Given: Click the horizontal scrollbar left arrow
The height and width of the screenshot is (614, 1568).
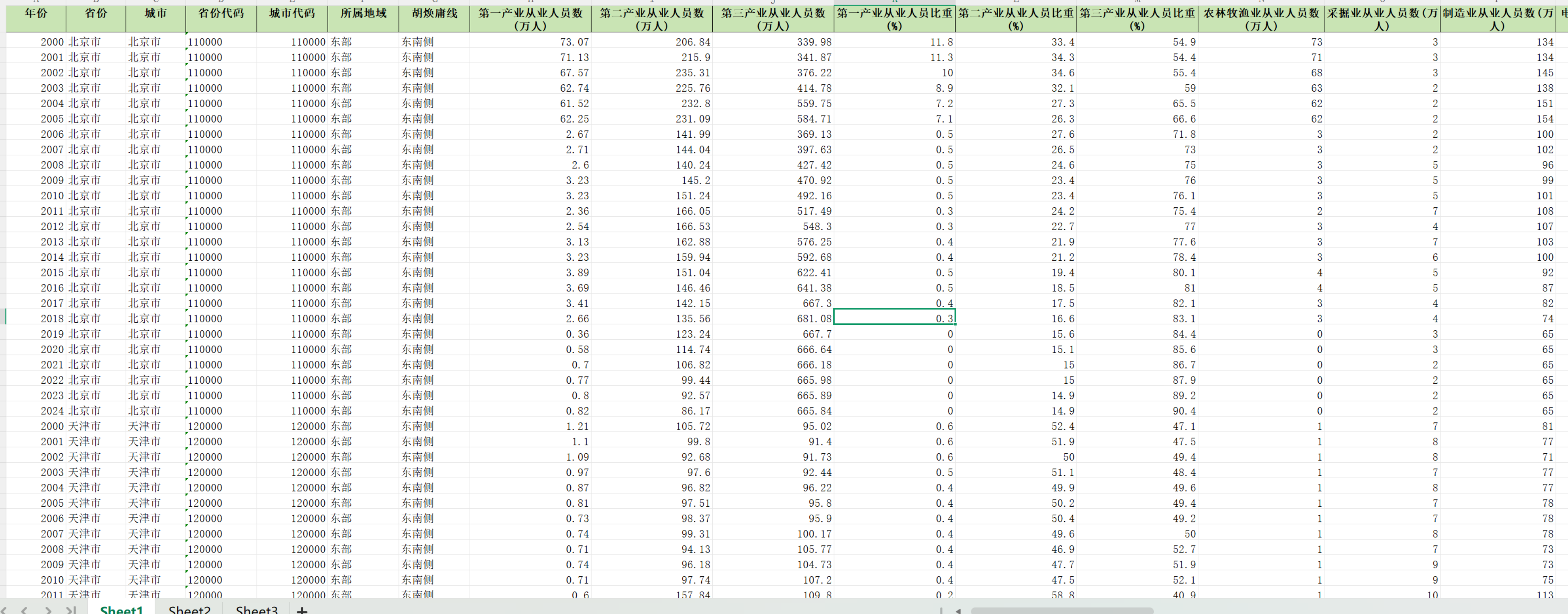Looking at the screenshot, I should point(958,610).
